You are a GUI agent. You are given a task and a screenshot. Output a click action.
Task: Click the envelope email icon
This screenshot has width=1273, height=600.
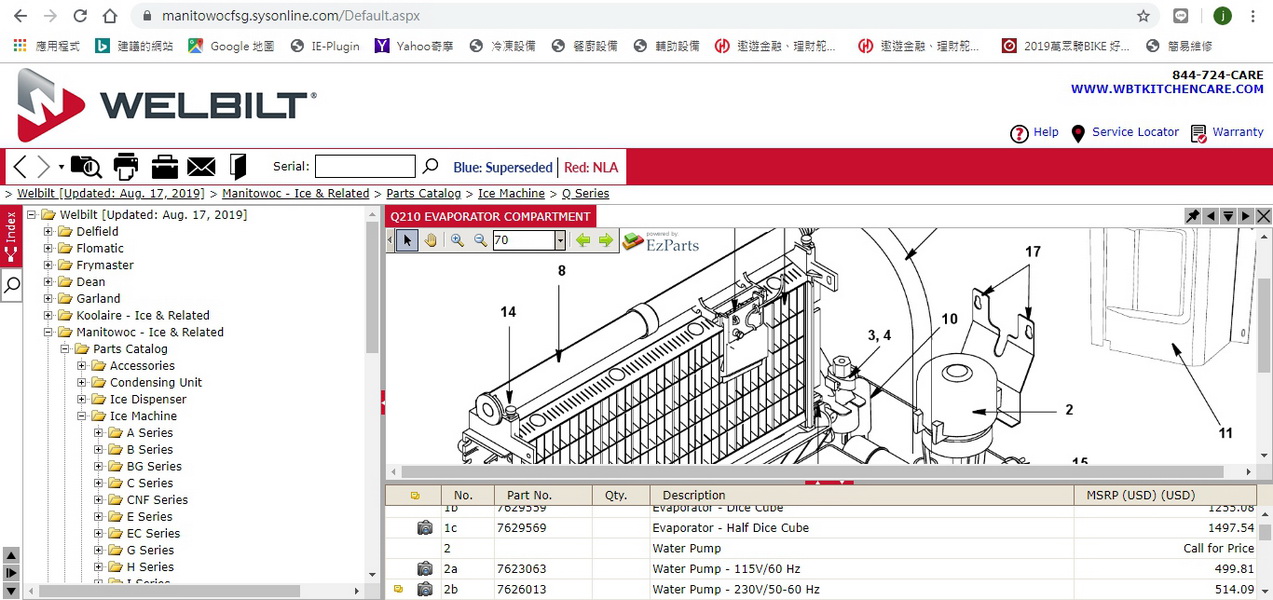201,167
